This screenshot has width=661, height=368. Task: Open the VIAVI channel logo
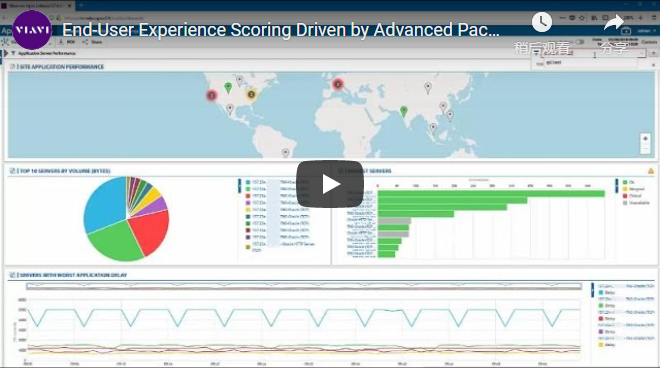tap(32, 30)
